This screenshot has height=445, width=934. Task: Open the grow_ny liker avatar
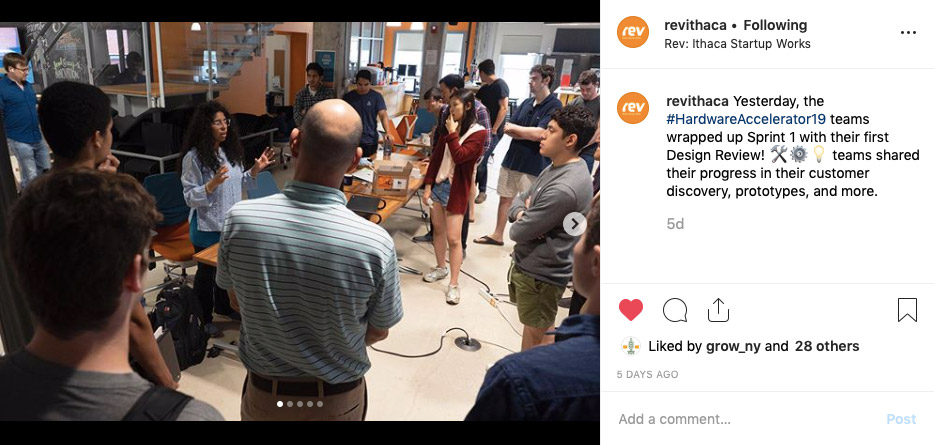(x=631, y=346)
